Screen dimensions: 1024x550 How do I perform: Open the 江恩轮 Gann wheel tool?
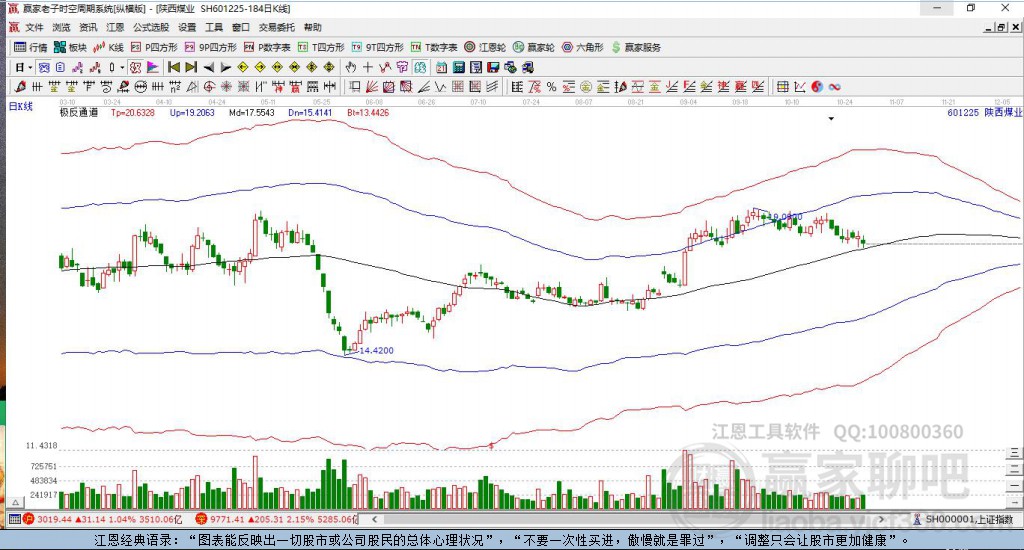[486, 47]
